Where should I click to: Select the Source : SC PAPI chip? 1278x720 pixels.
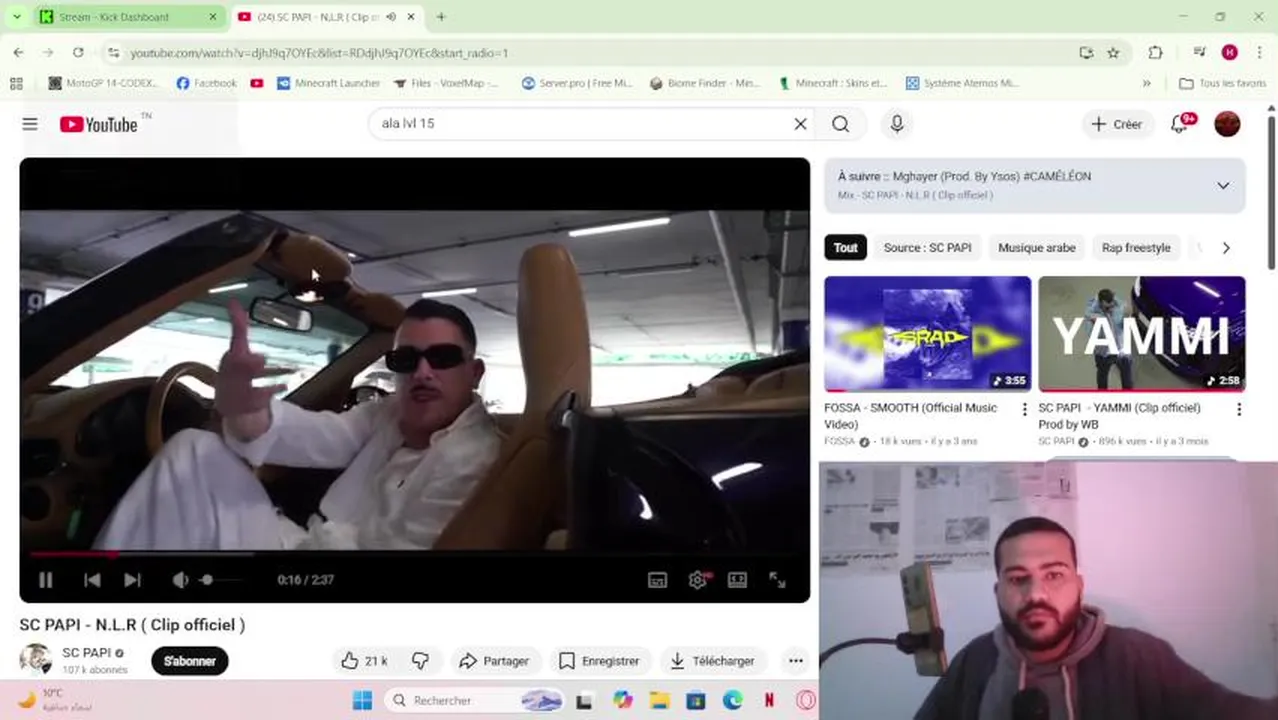(x=927, y=248)
